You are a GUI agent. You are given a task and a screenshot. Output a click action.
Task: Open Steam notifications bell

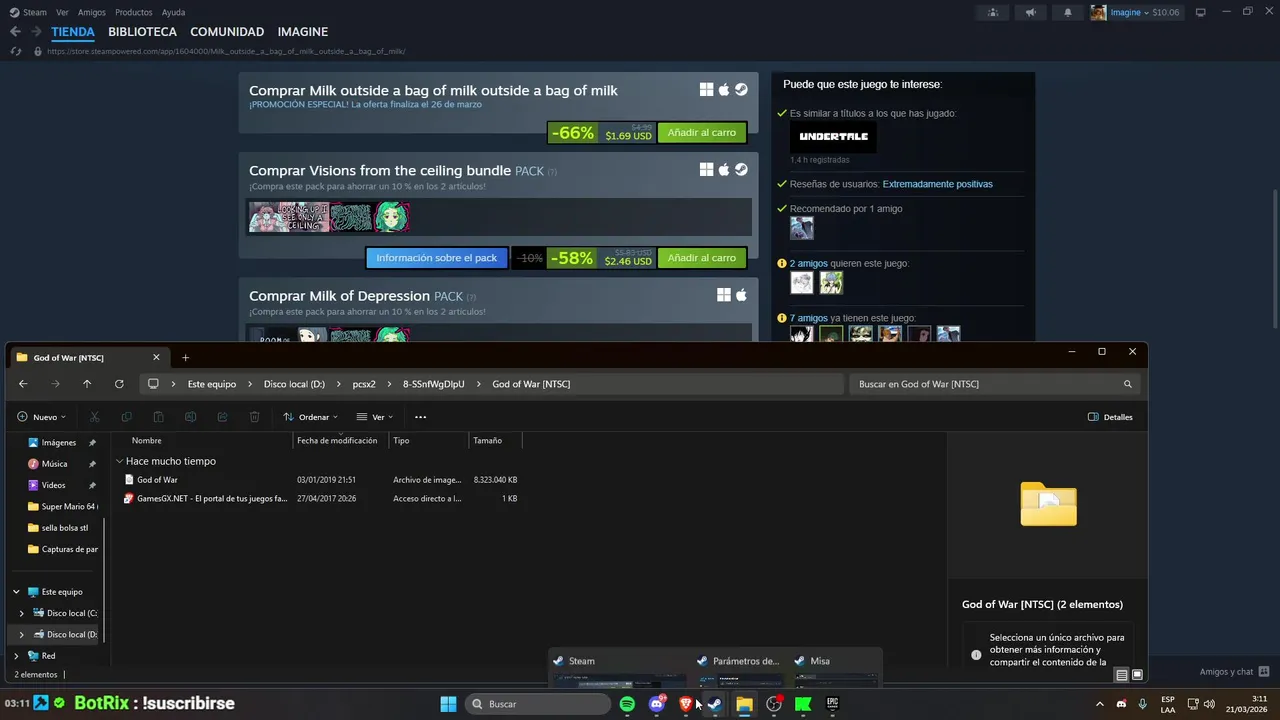pos(1067,12)
